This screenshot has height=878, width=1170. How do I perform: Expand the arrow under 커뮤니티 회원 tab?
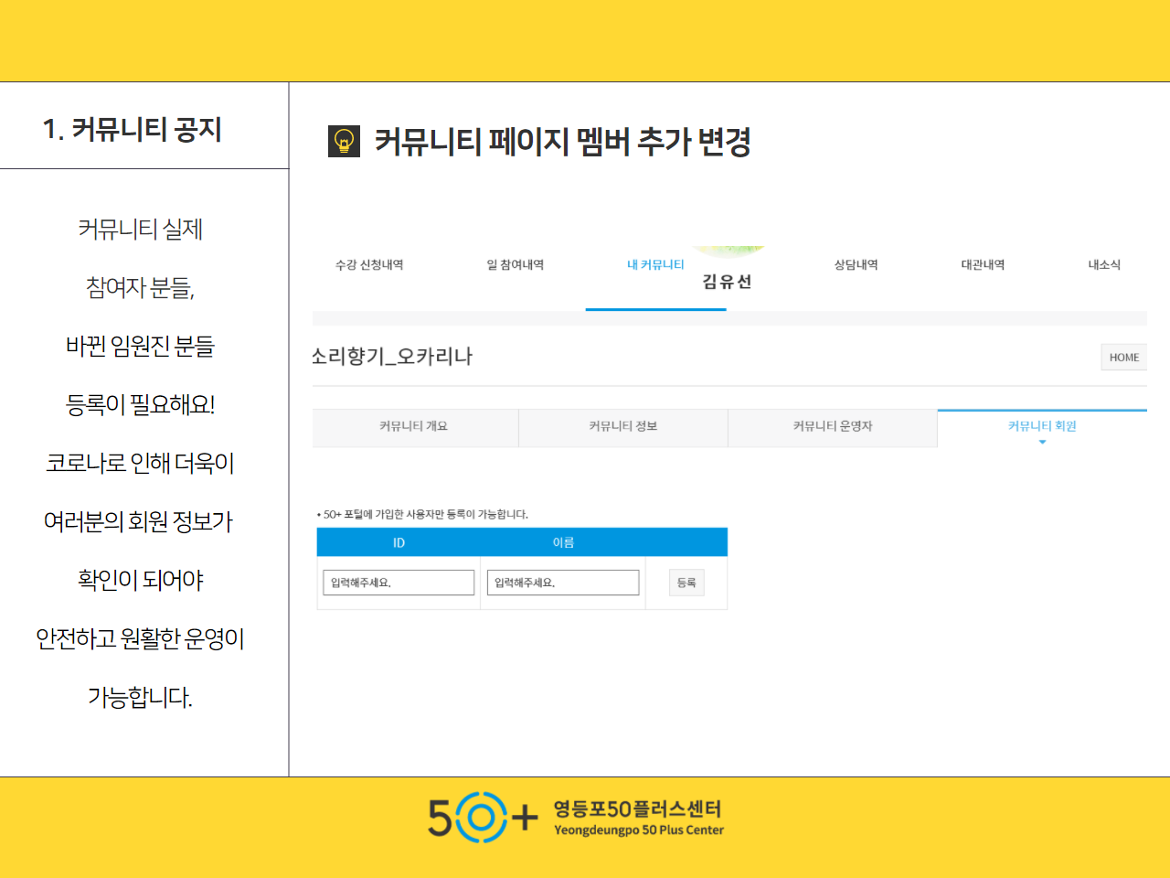point(1042,442)
